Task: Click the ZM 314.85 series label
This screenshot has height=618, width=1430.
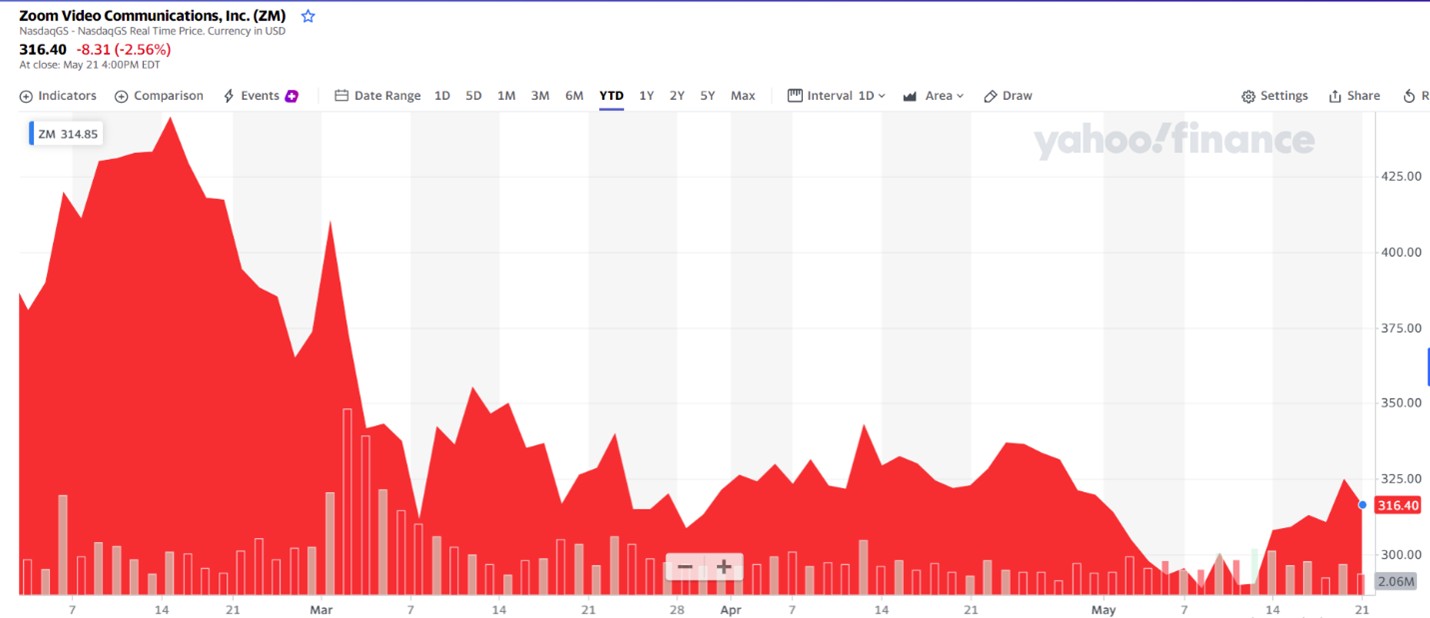Action: click(x=68, y=134)
